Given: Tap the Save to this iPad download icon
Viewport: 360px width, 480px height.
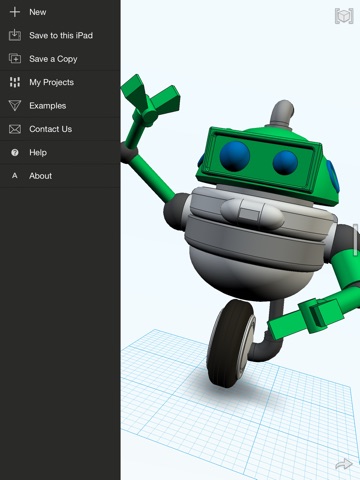Looking at the screenshot, I should pyautogui.click(x=15, y=35).
